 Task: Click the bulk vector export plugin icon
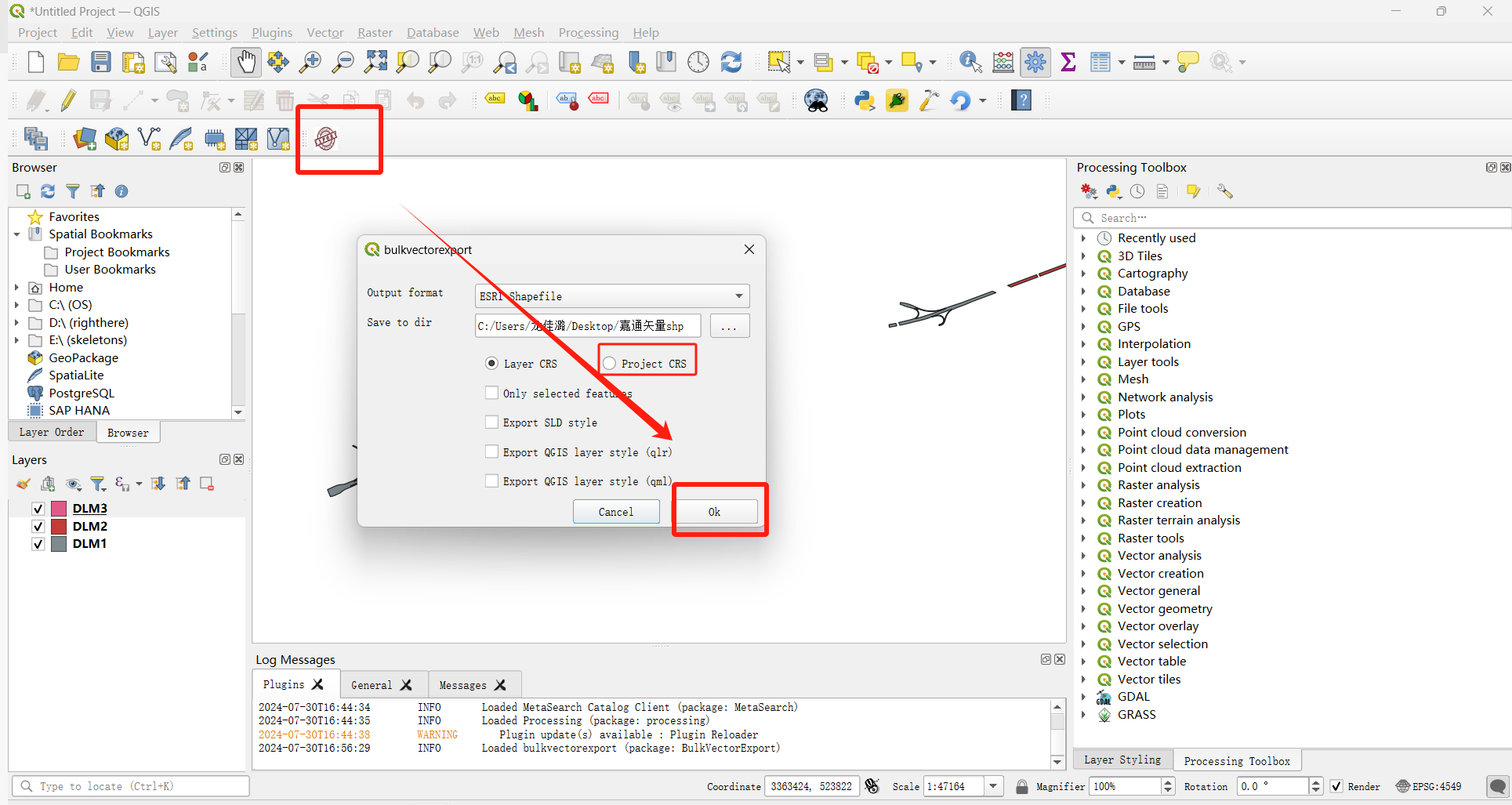(x=326, y=139)
